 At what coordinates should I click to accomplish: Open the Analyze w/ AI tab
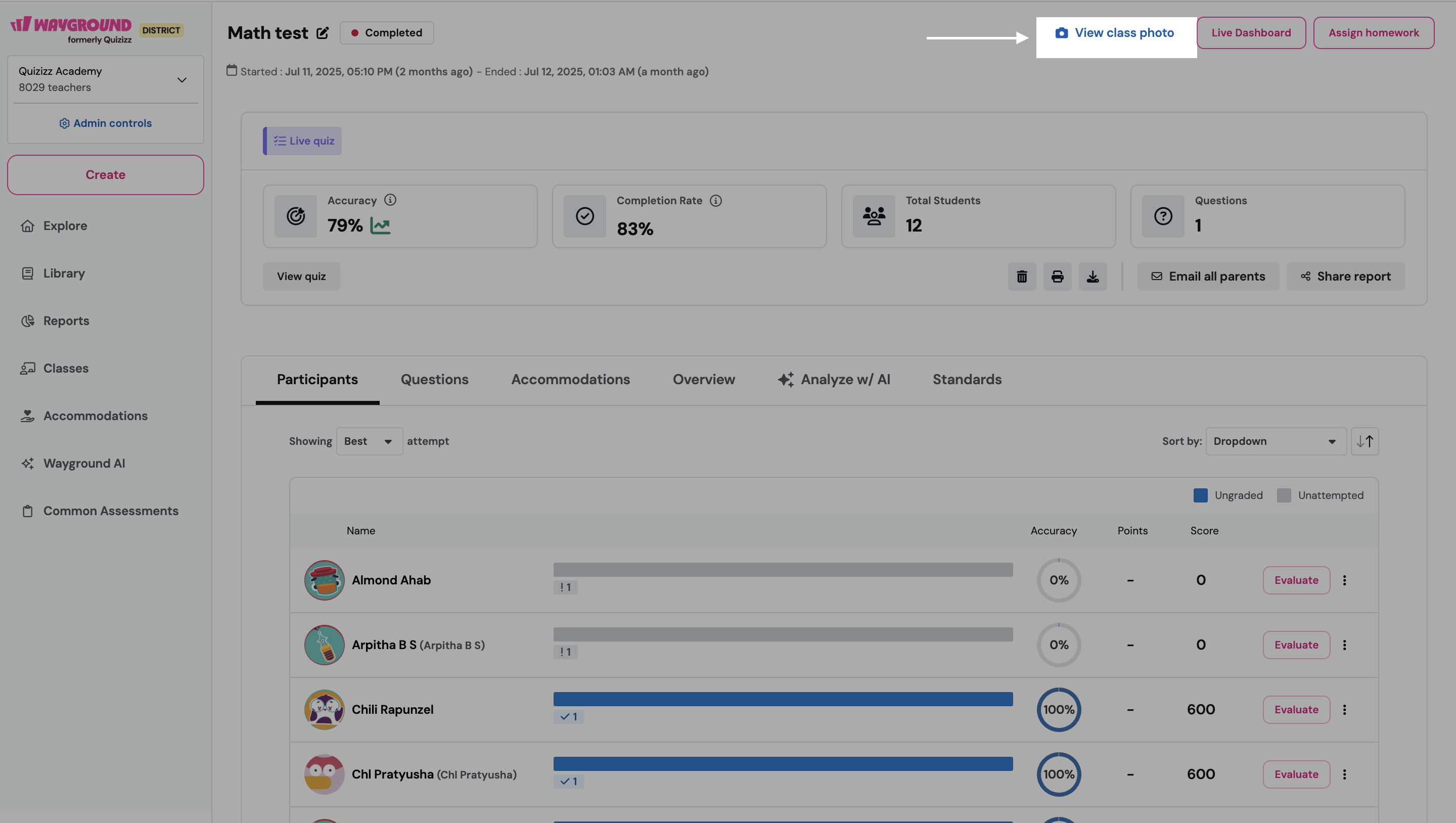tap(834, 379)
